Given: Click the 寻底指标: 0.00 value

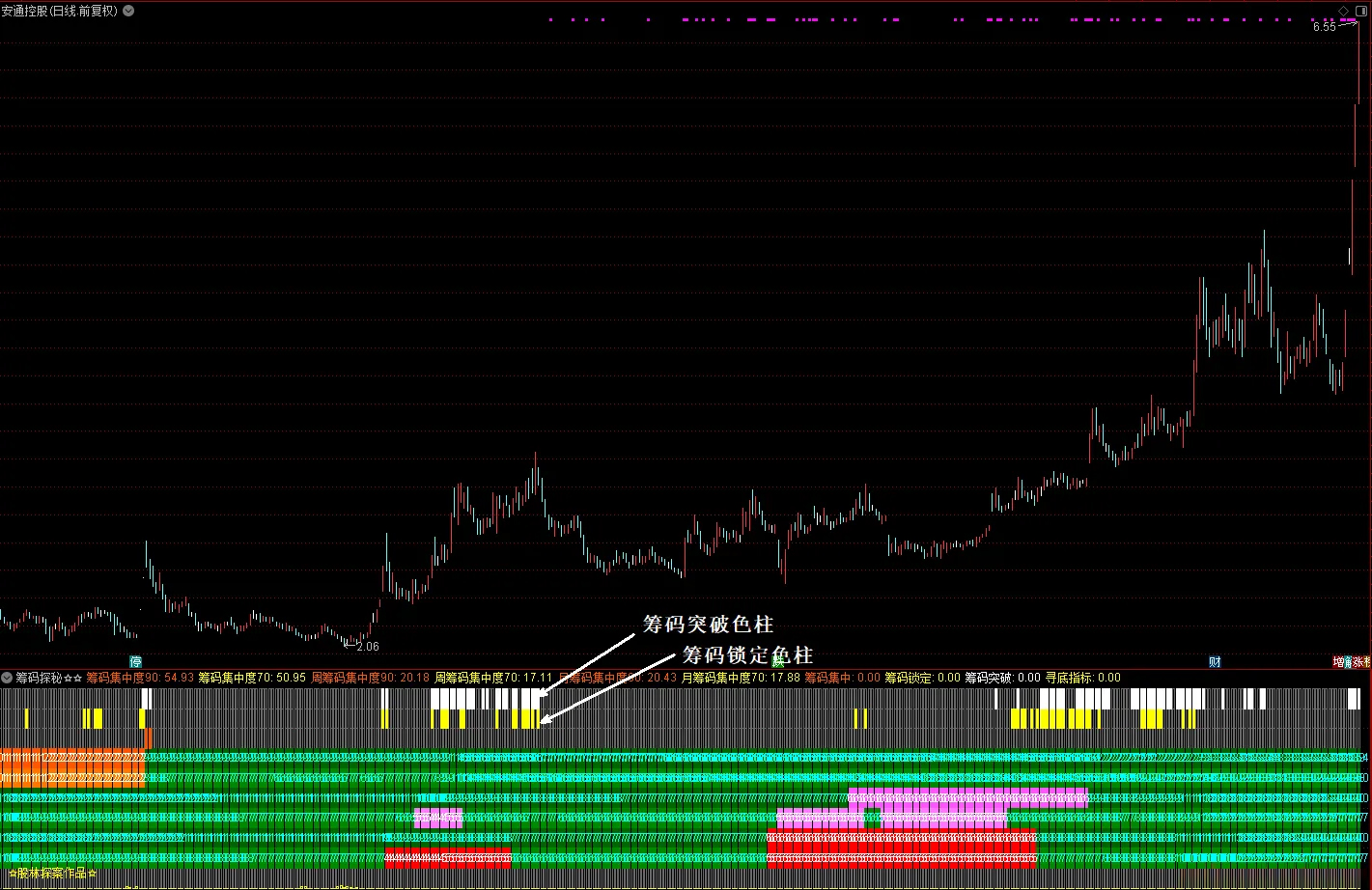Looking at the screenshot, I should click(1083, 678).
